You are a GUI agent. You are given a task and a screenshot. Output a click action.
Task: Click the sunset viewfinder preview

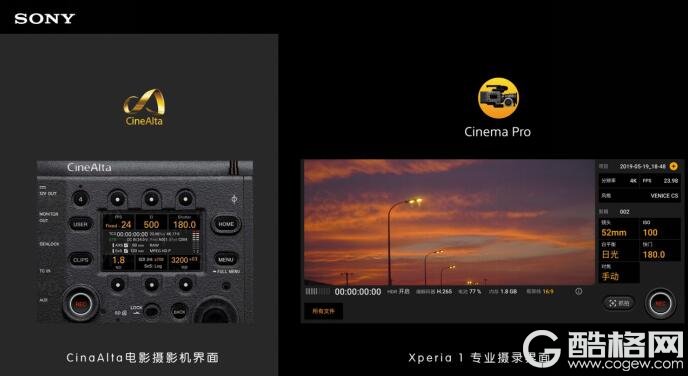(449, 222)
